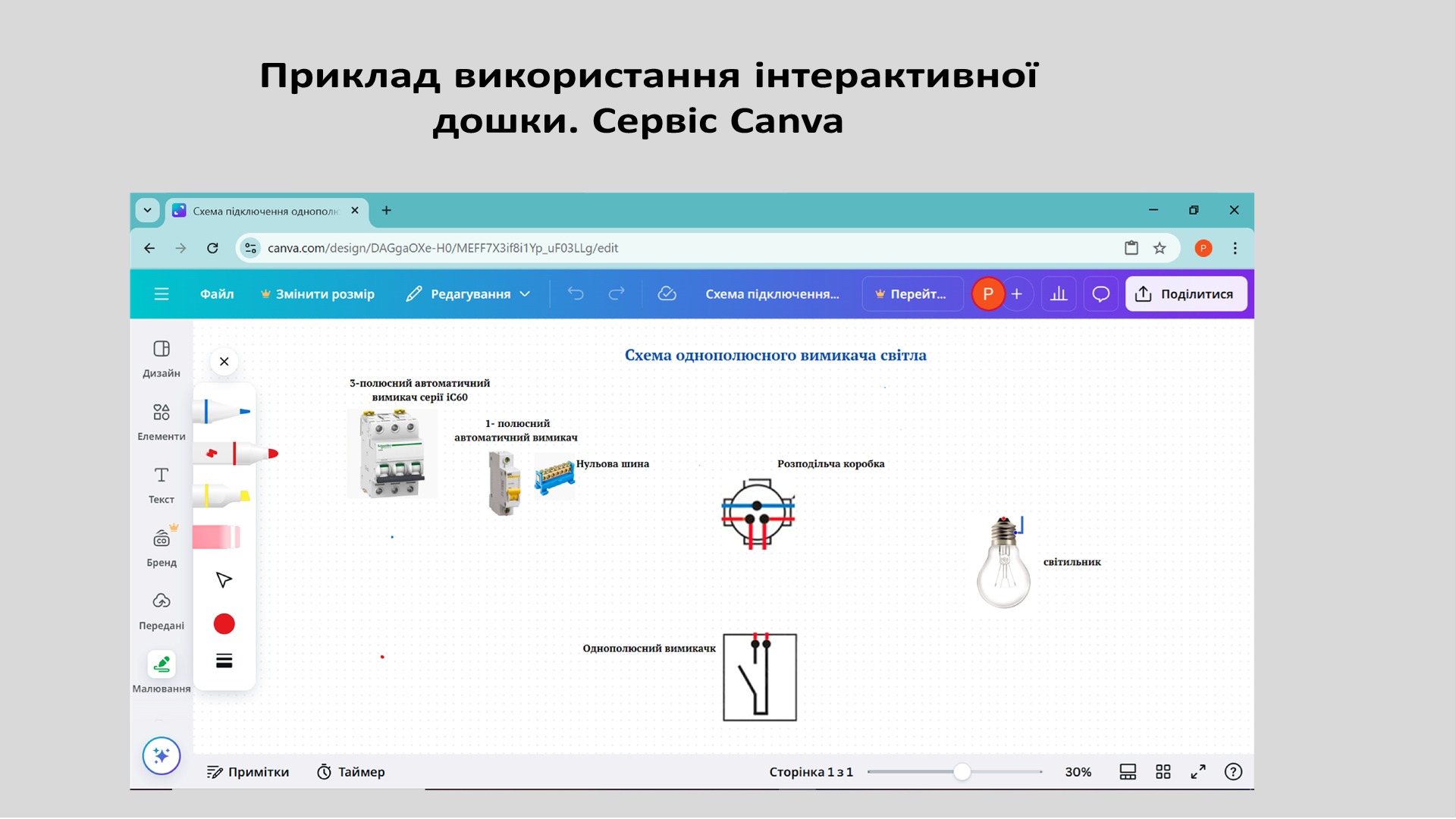The height and width of the screenshot is (819, 1456).
Task: Pick the red color swatch
Action: coord(224,624)
